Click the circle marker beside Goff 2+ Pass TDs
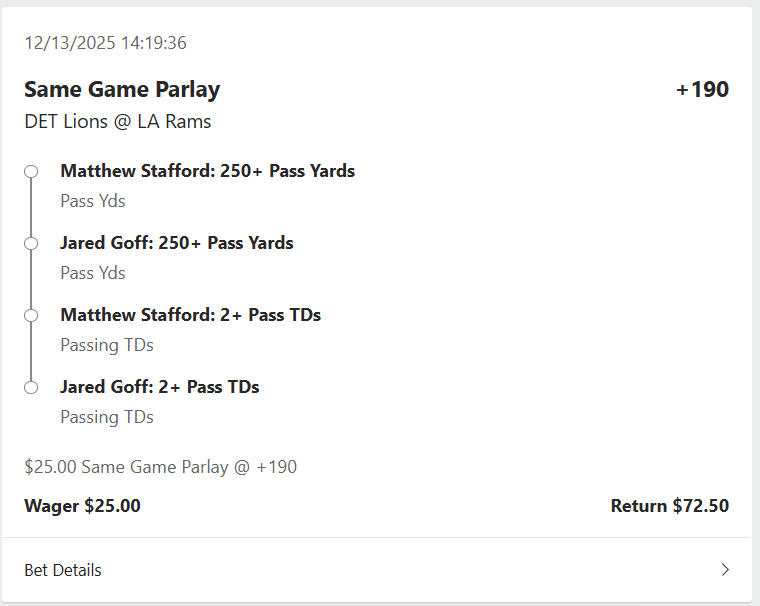Viewport: 760px width, 606px height. (31, 387)
